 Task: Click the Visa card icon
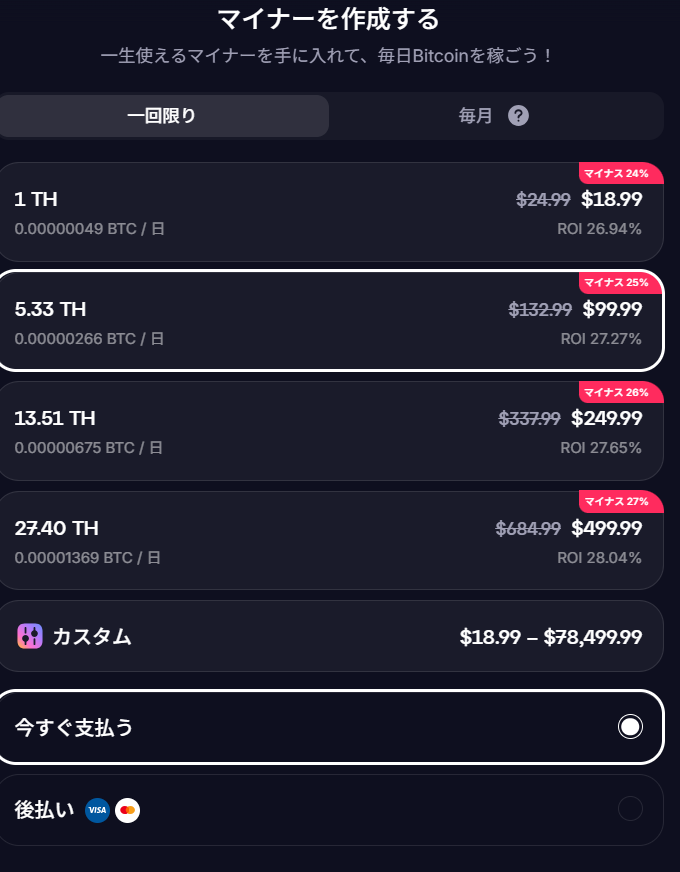[97, 810]
